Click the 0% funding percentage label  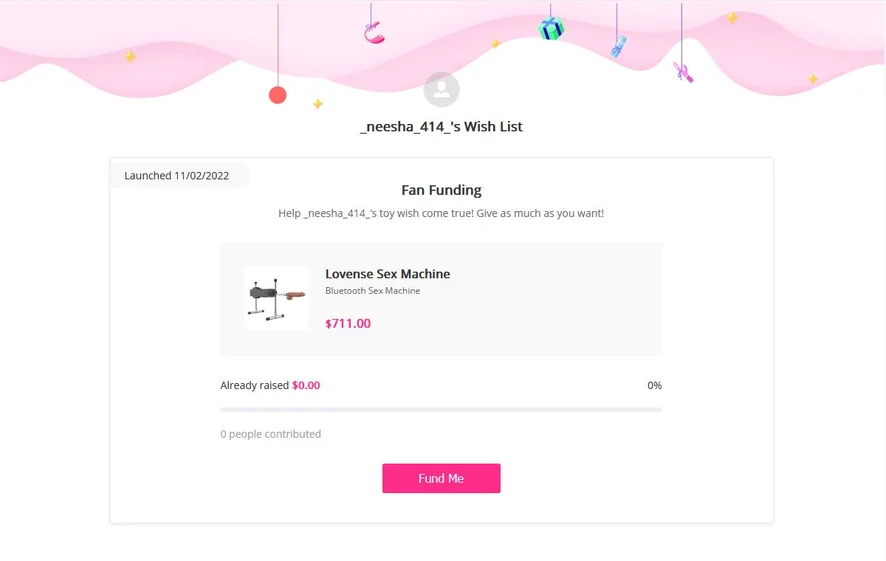click(654, 385)
